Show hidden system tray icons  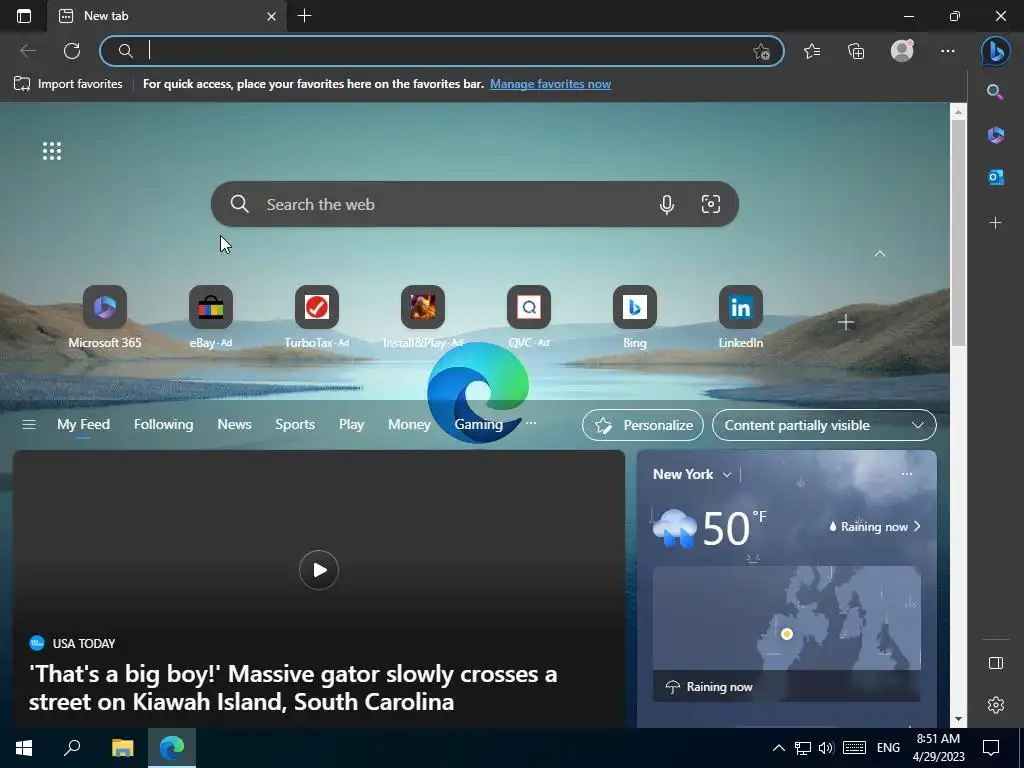click(x=778, y=748)
